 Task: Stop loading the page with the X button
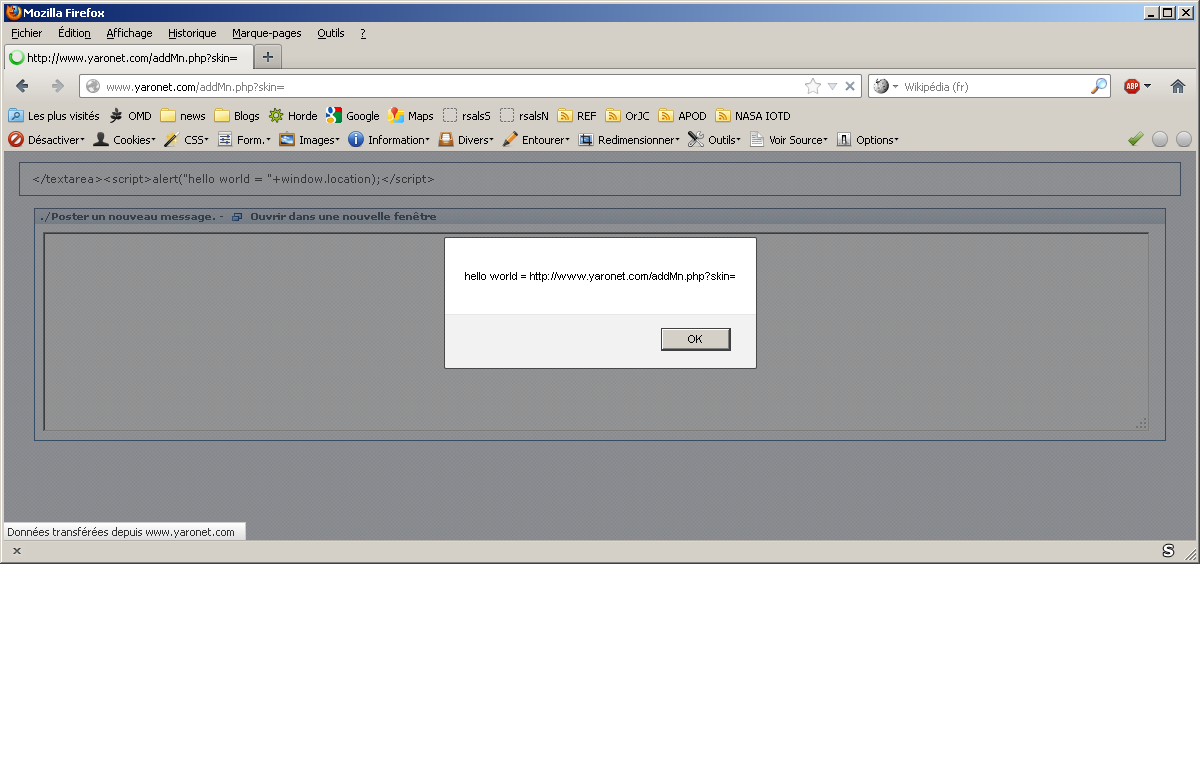pyautogui.click(x=850, y=86)
